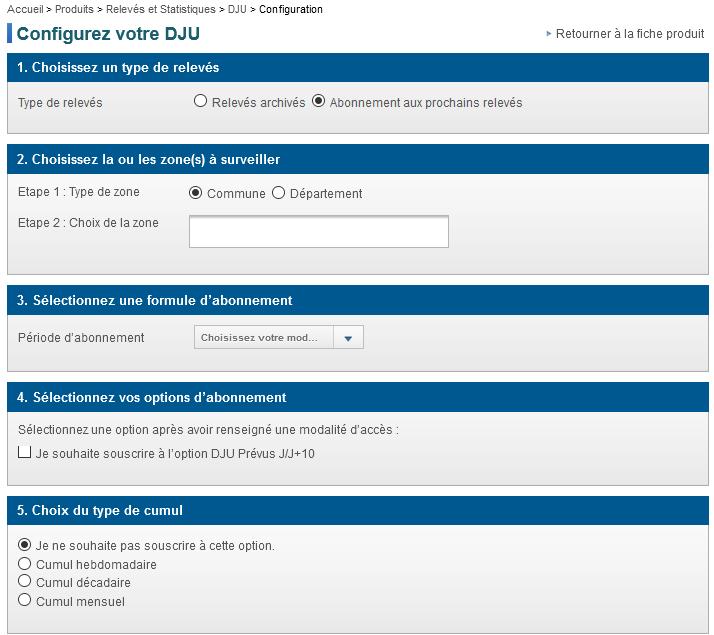Image resolution: width=714 pixels, height=635 pixels.
Task: Pick the Cumul décadaire radio option
Action: (25, 582)
